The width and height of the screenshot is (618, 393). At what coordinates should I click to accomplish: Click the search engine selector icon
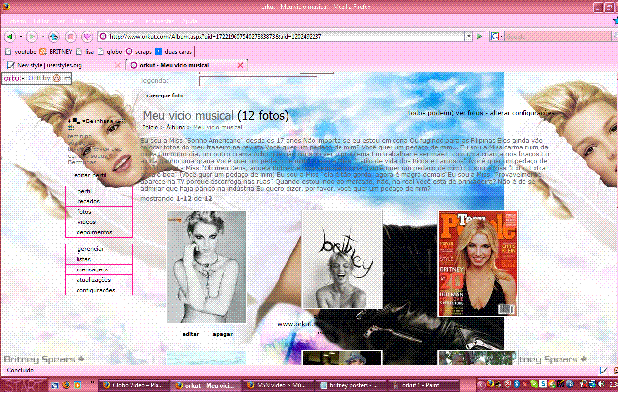(x=495, y=36)
